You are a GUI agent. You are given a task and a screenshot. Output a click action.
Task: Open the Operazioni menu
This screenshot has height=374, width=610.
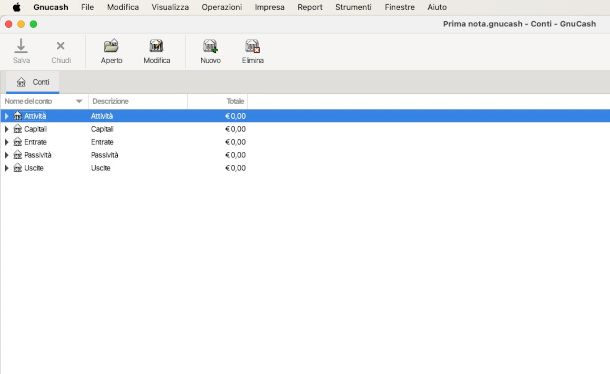coord(222,7)
